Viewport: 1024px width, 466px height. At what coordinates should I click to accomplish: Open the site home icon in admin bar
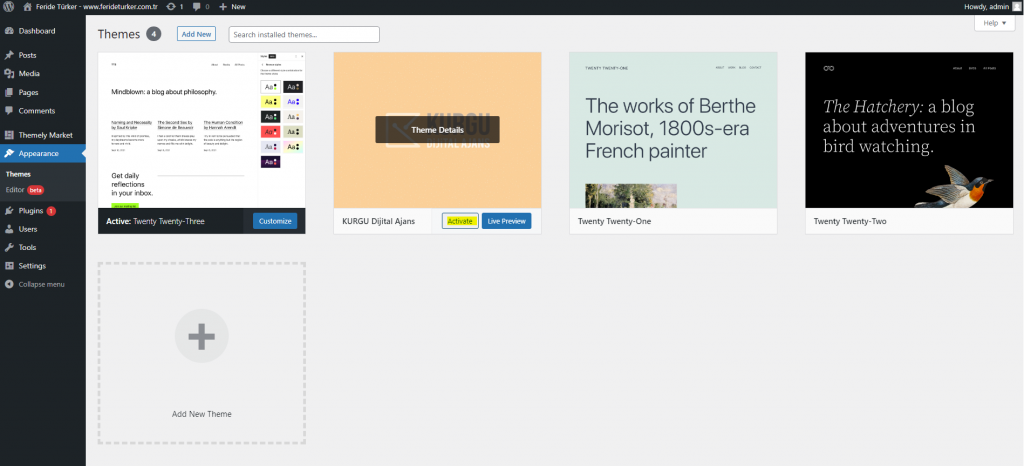[27, 7]
